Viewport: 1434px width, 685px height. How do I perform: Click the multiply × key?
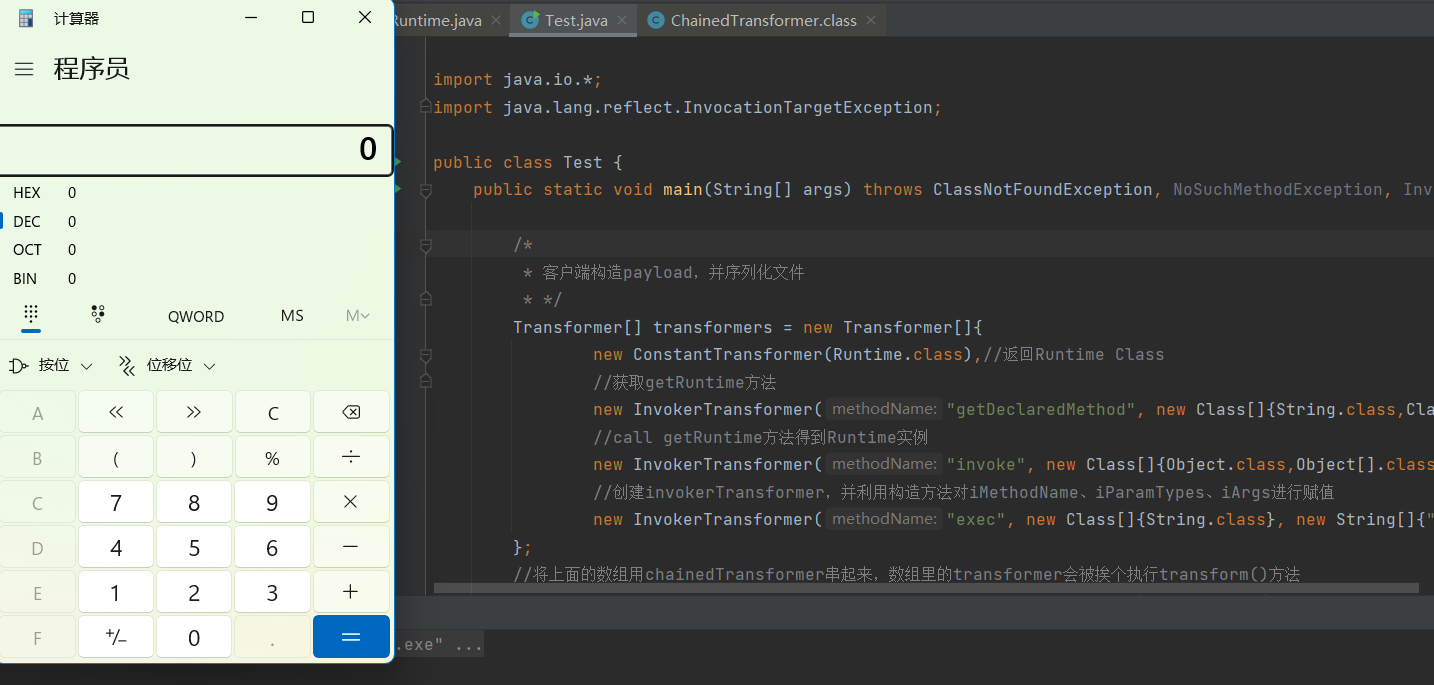(351, 502)
